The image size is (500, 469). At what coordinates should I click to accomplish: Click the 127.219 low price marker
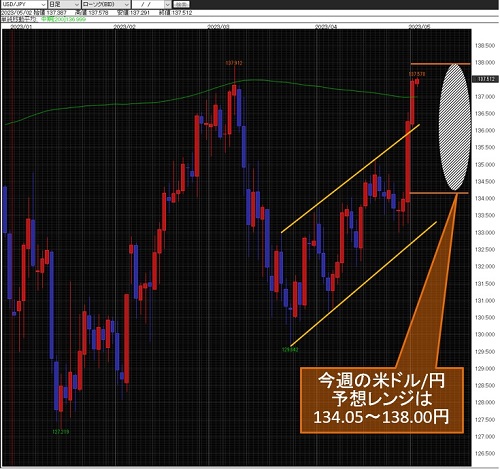pyautogui.click(x=61, y=432)
